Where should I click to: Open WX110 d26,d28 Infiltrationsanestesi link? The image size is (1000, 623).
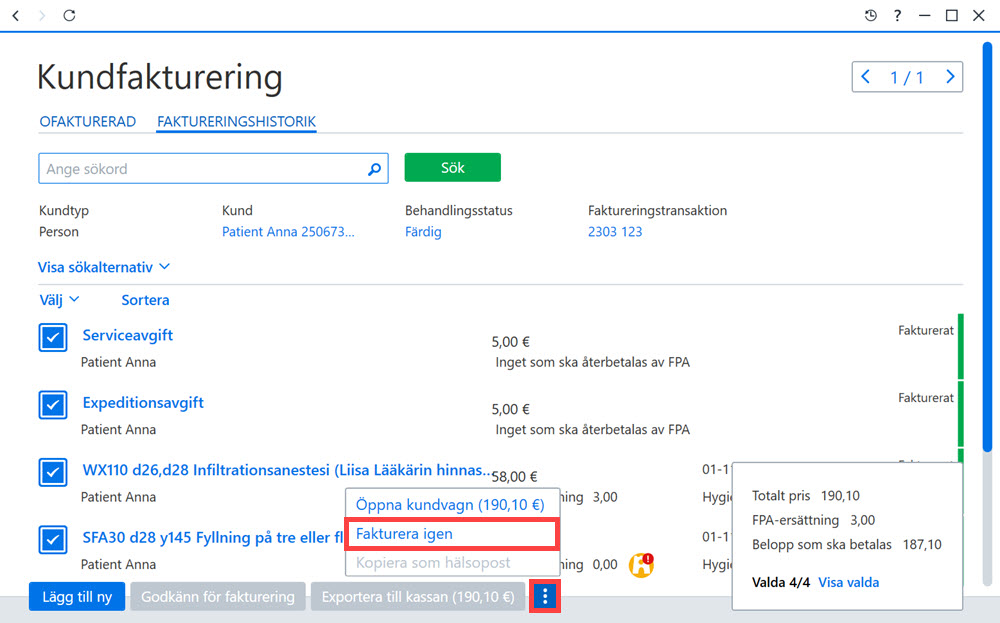point(286,470)
